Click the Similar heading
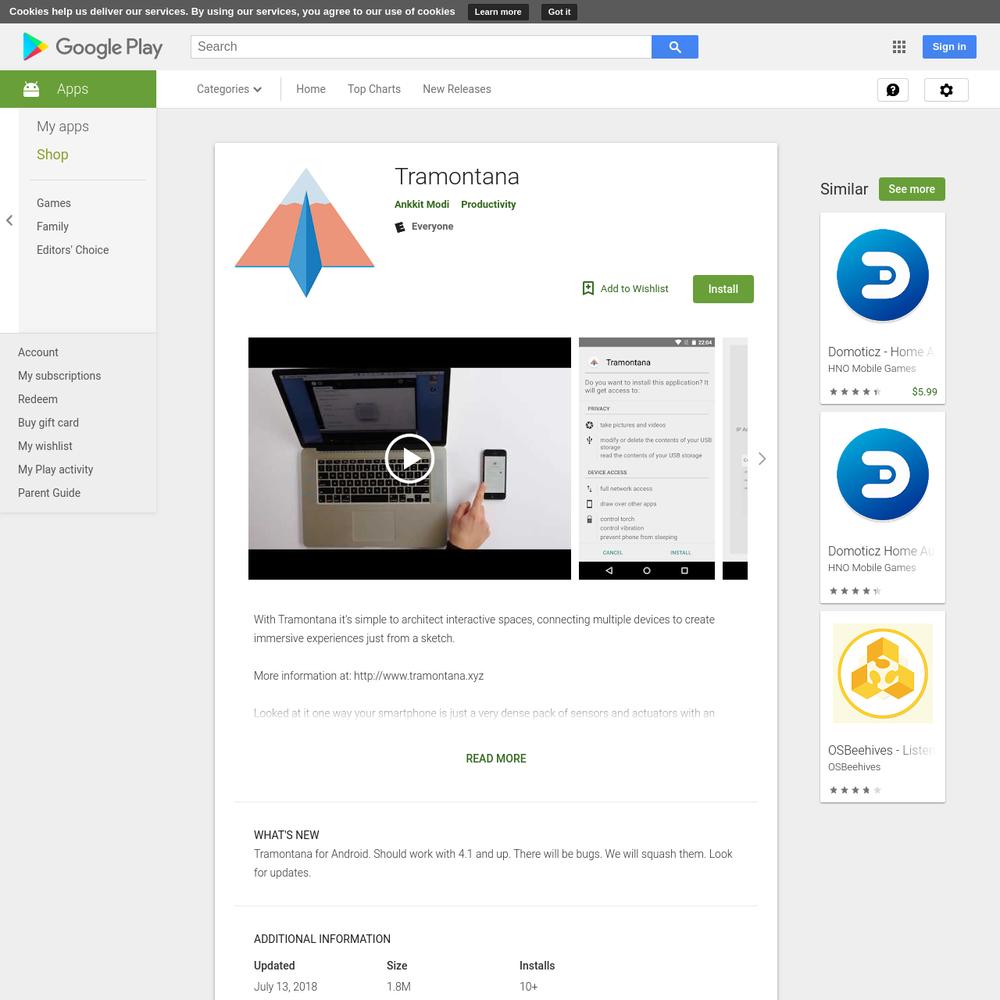The width and height of the screenshot is (1000, 1000). pos(844,189)
